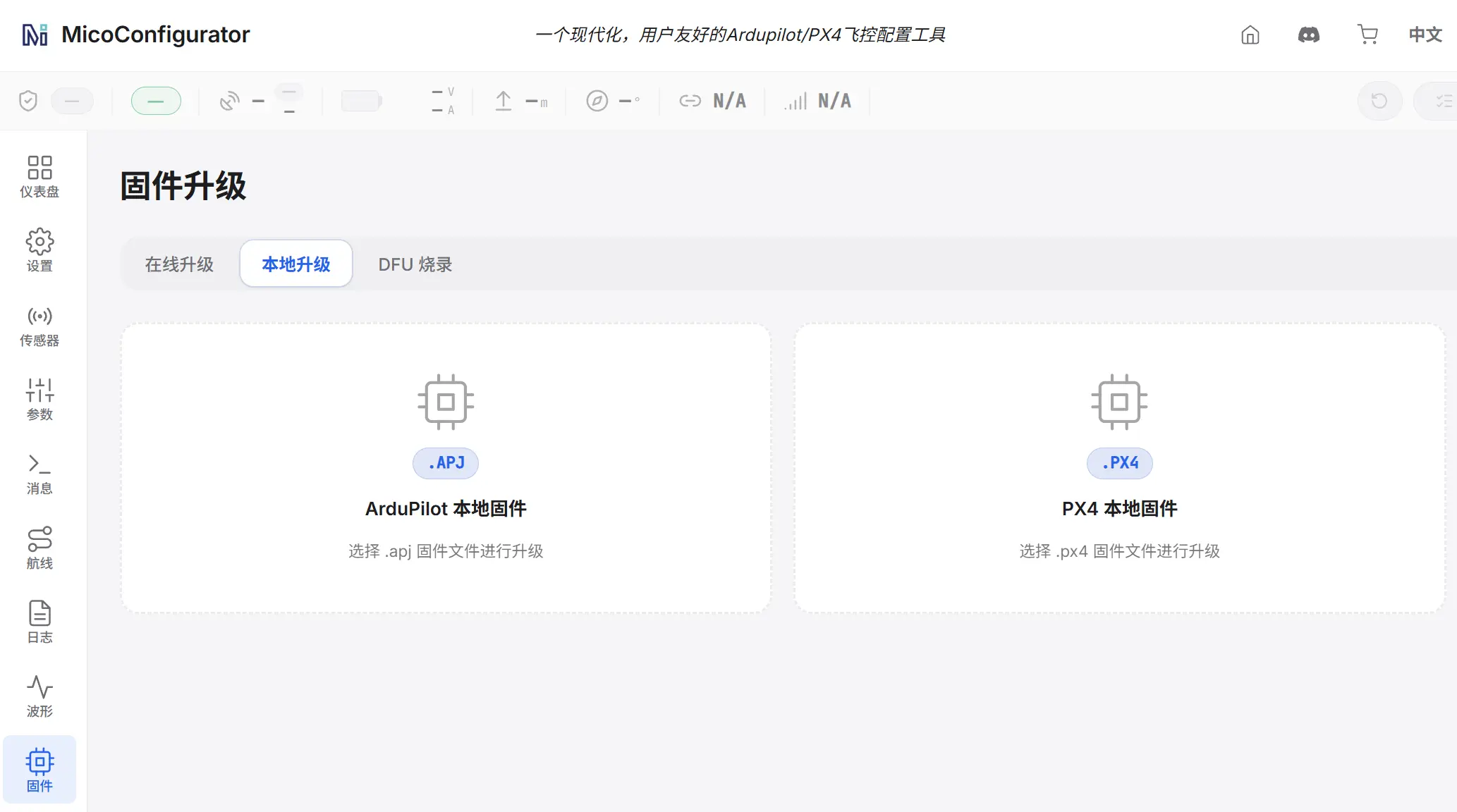Click the shield arm status icon
The width and height of the screenshot is (1457, 812).
(28, 101)
